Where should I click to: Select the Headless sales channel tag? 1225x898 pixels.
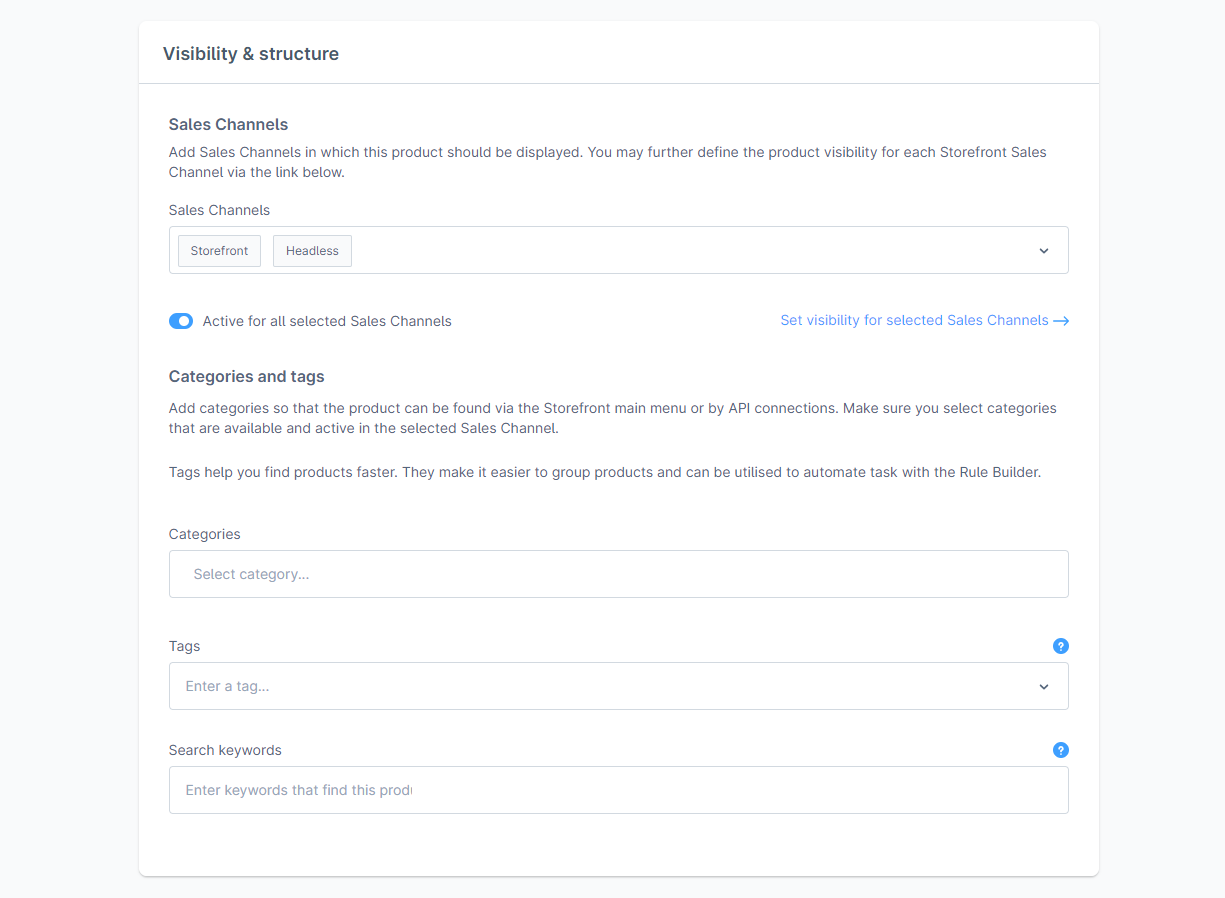point(312,251)
